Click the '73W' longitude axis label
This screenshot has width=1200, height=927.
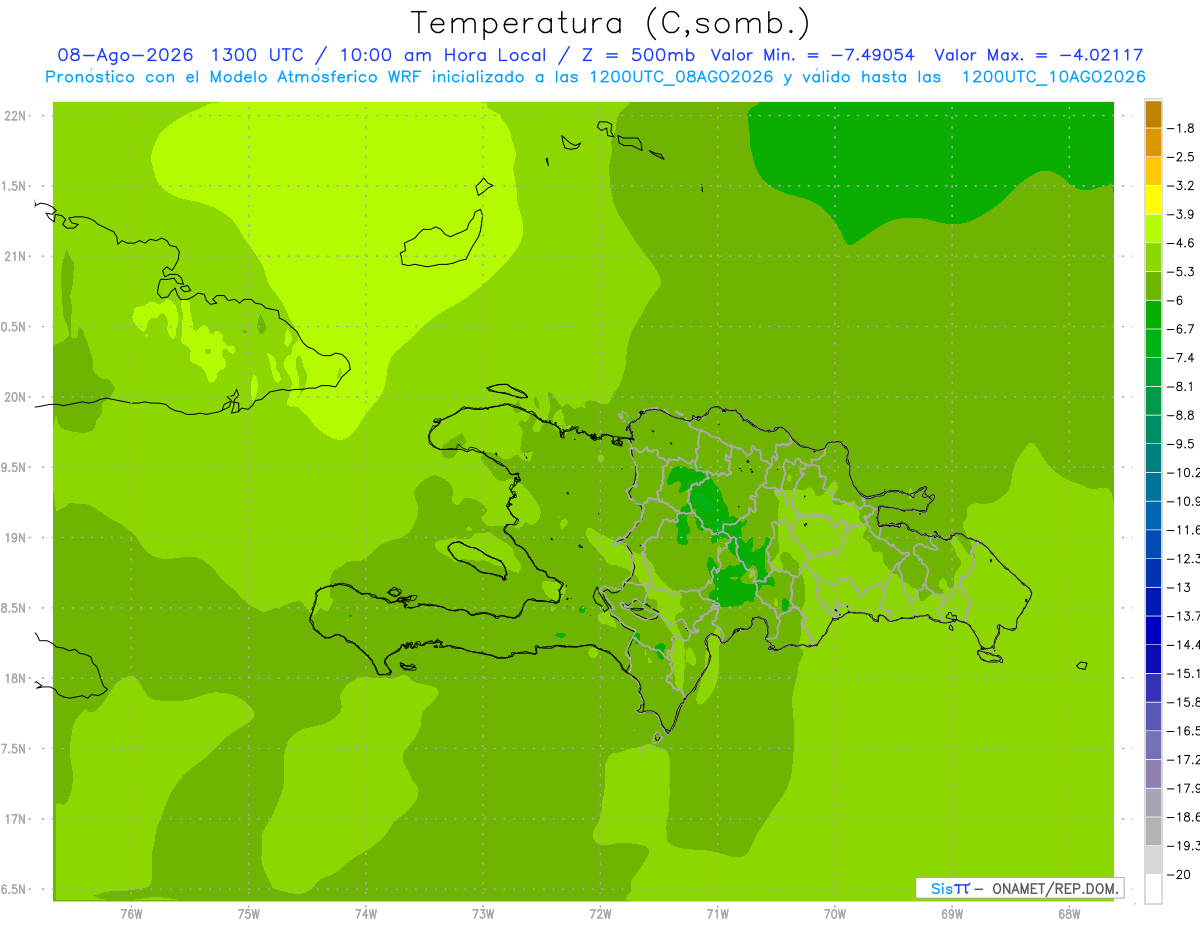[483, 914]
